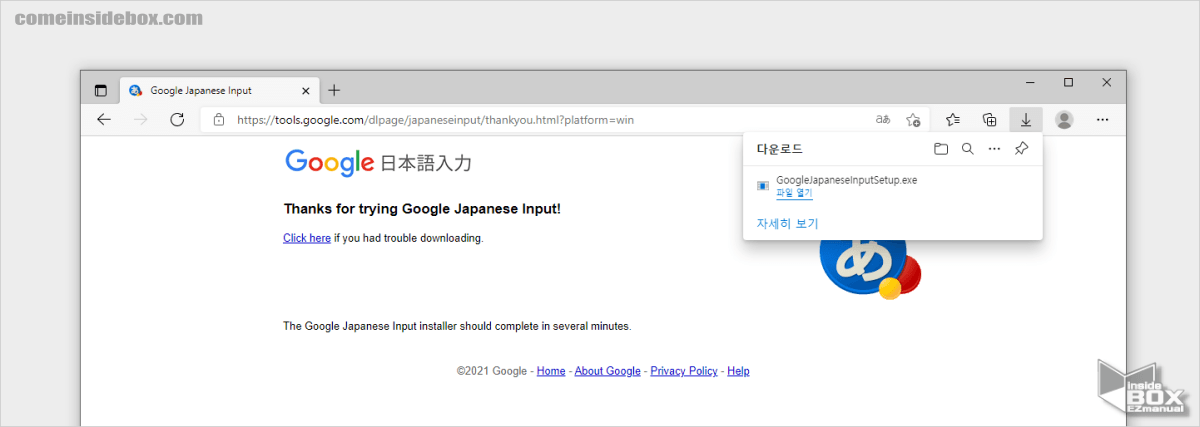Open the Home footer link

click(551, 371)
